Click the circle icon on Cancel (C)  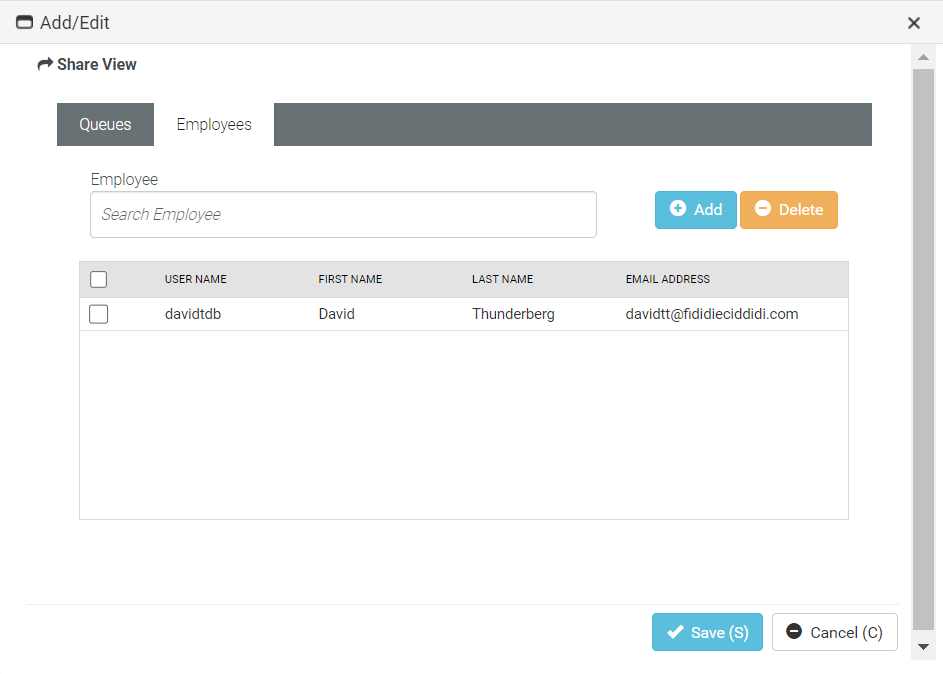794,632
